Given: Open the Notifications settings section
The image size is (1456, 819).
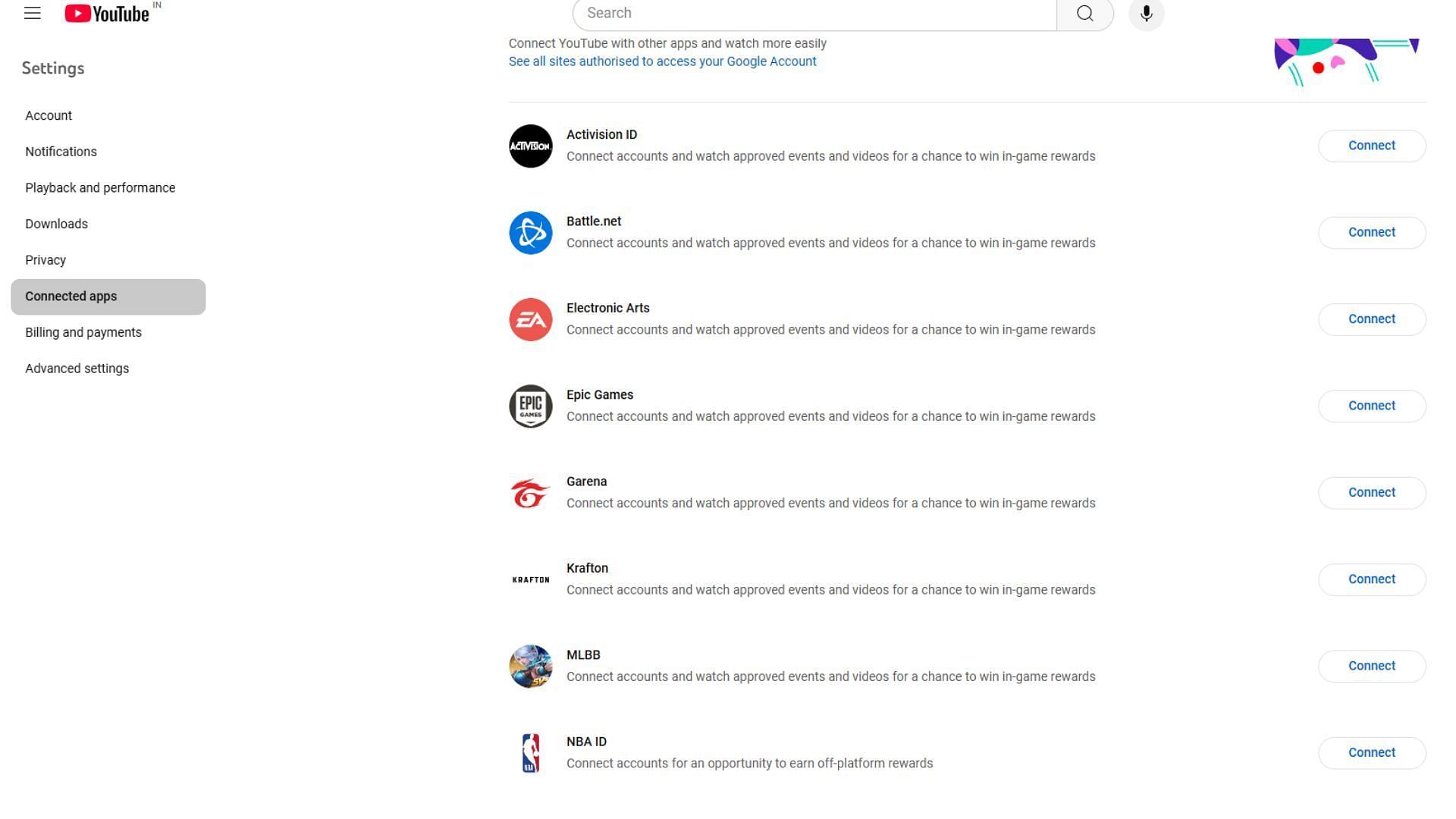Looking at the screenshot, I should (61, 151).
